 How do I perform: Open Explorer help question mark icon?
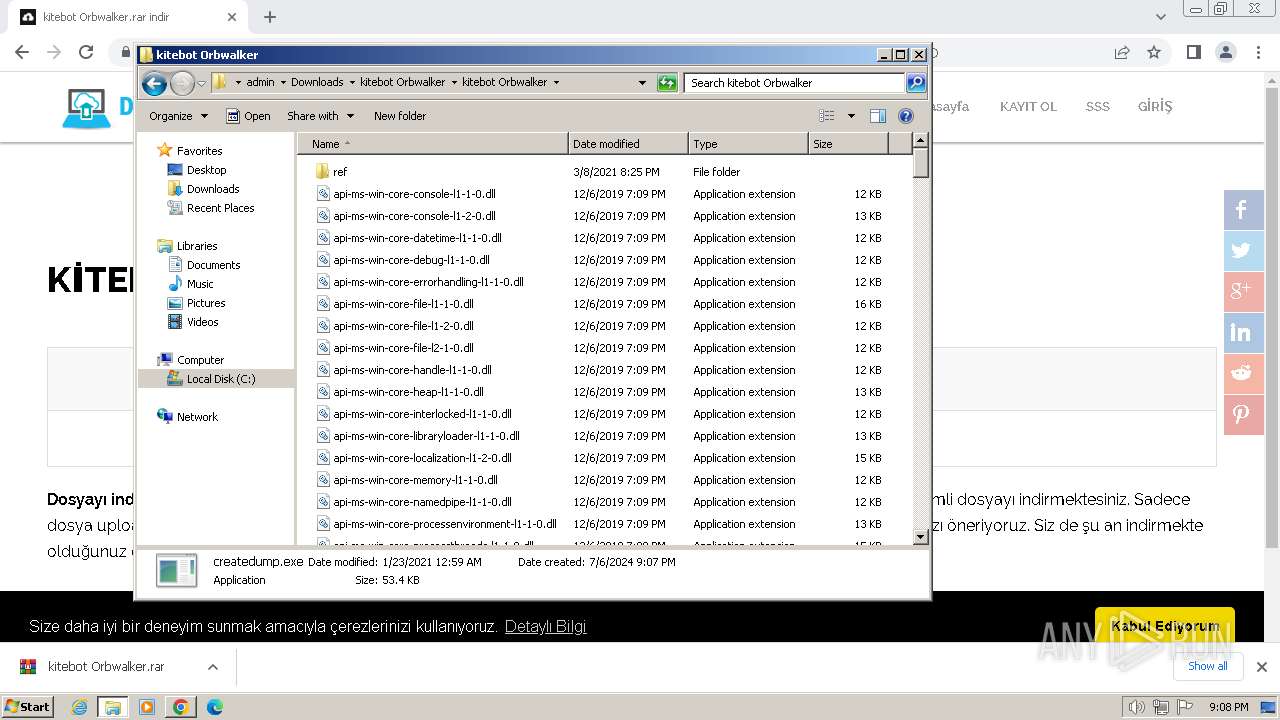906,116
